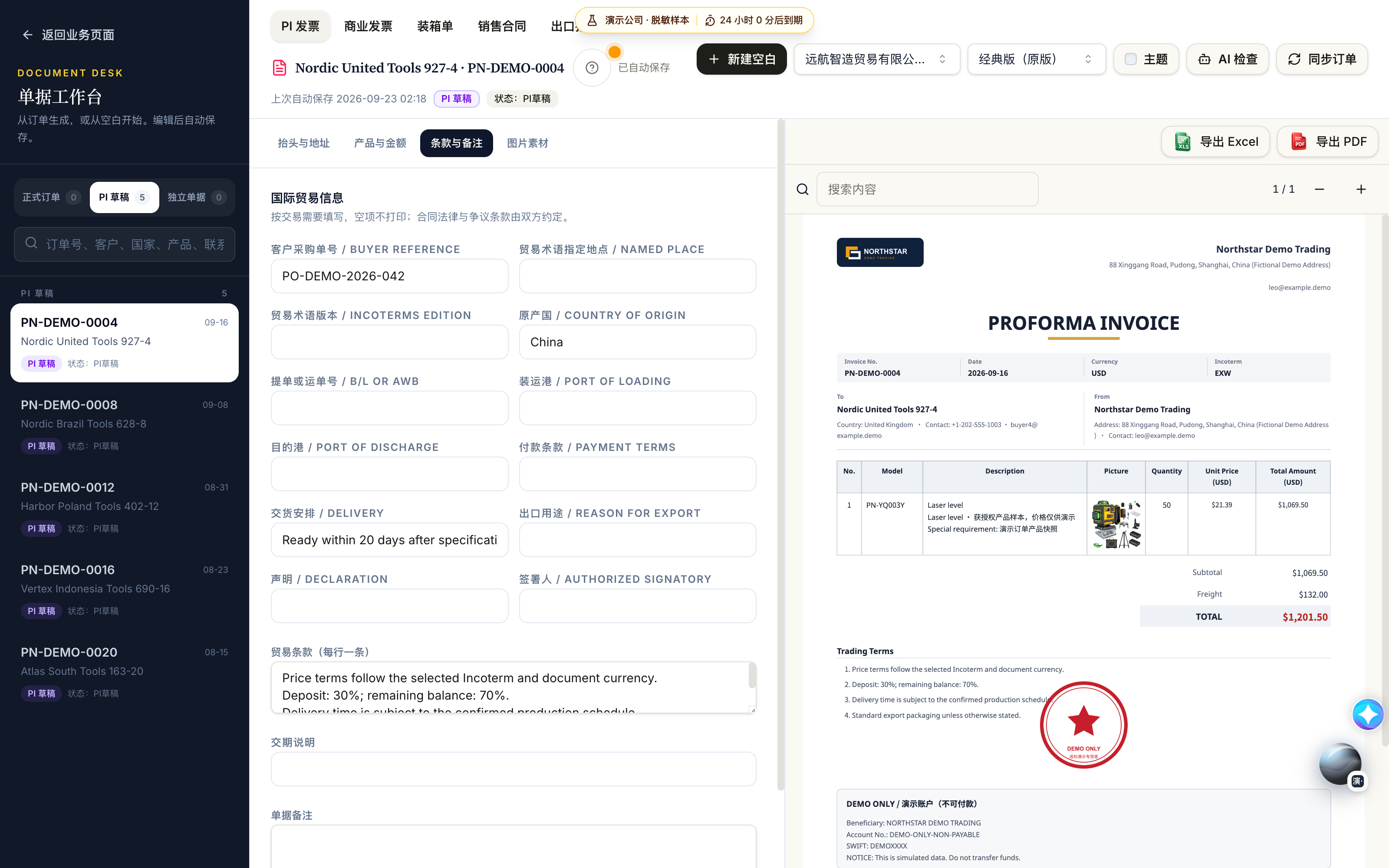Open draft PN-DEMO-0008 Nordic Brazil Tools

coord(125,425)
